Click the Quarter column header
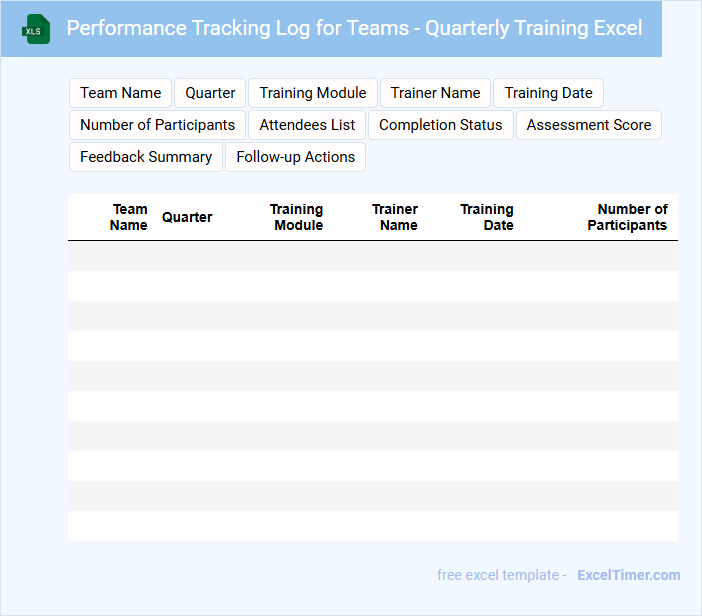This screenshot has height=616, width=702. click(x=187, y=217)
